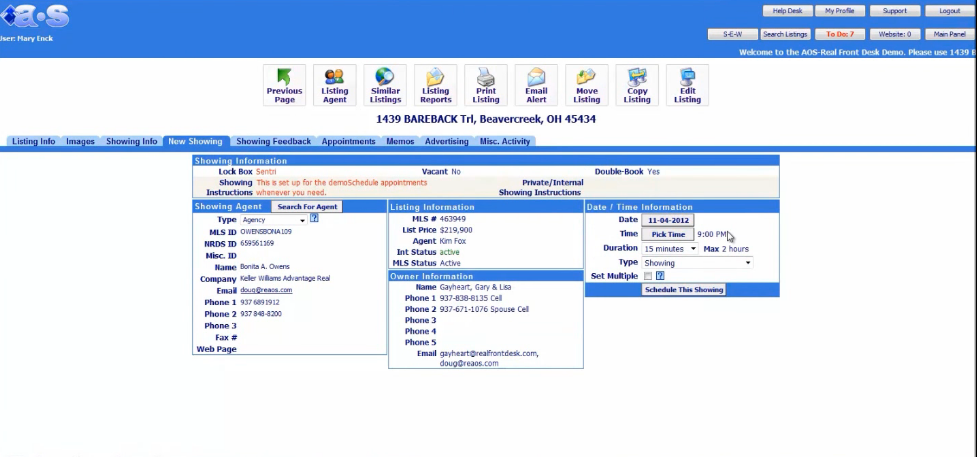The height and width of the screenshot is (457, 977).
Task: Open the Showing Feedback tab
Action: click(274, 142)
